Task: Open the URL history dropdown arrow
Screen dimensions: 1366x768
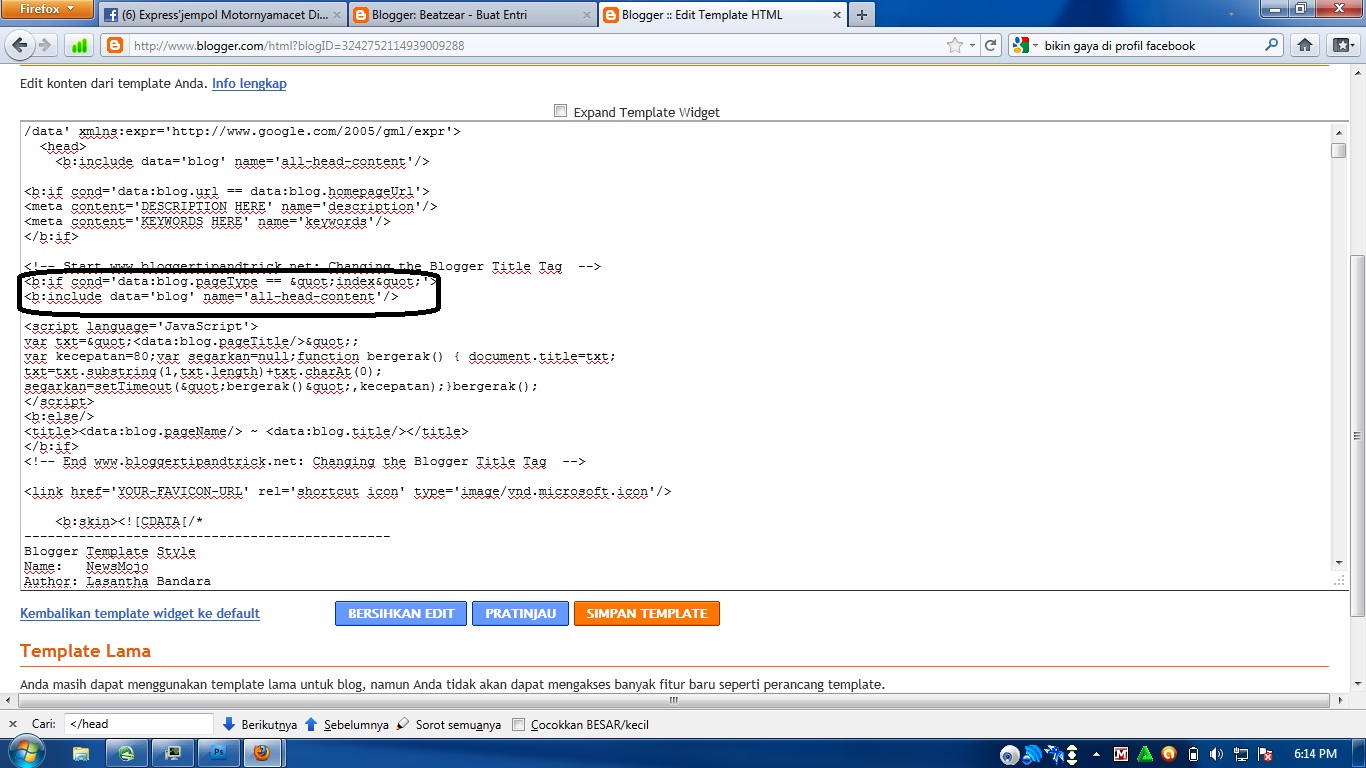Action: [973, 45]
